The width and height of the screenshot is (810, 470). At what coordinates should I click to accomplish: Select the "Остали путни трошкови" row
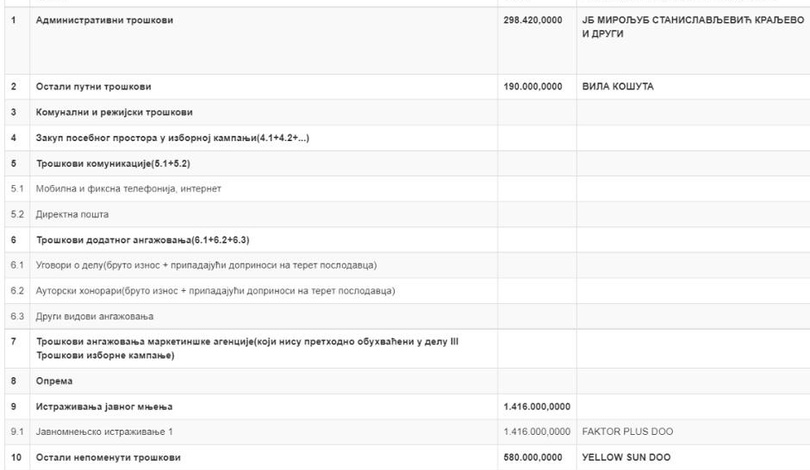(94, 87)
